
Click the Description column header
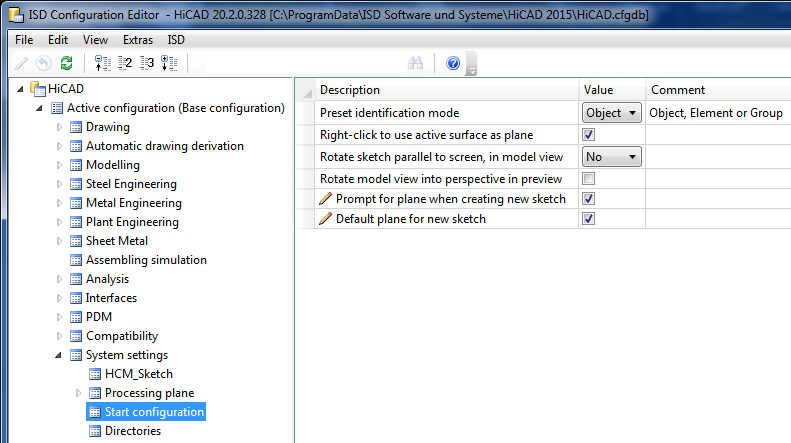350,90
